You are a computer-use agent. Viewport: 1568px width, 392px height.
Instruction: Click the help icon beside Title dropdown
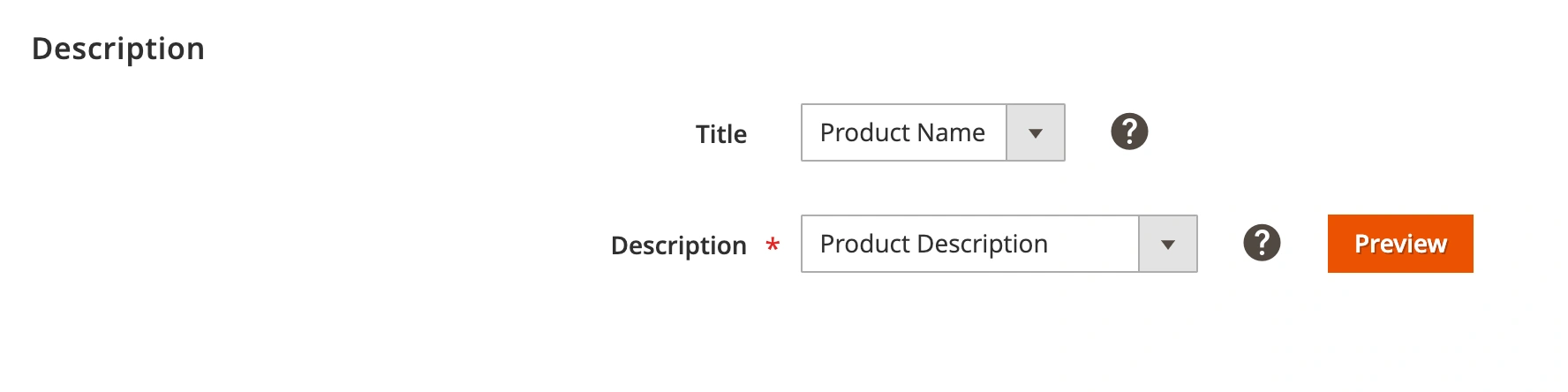[1129, 132]
